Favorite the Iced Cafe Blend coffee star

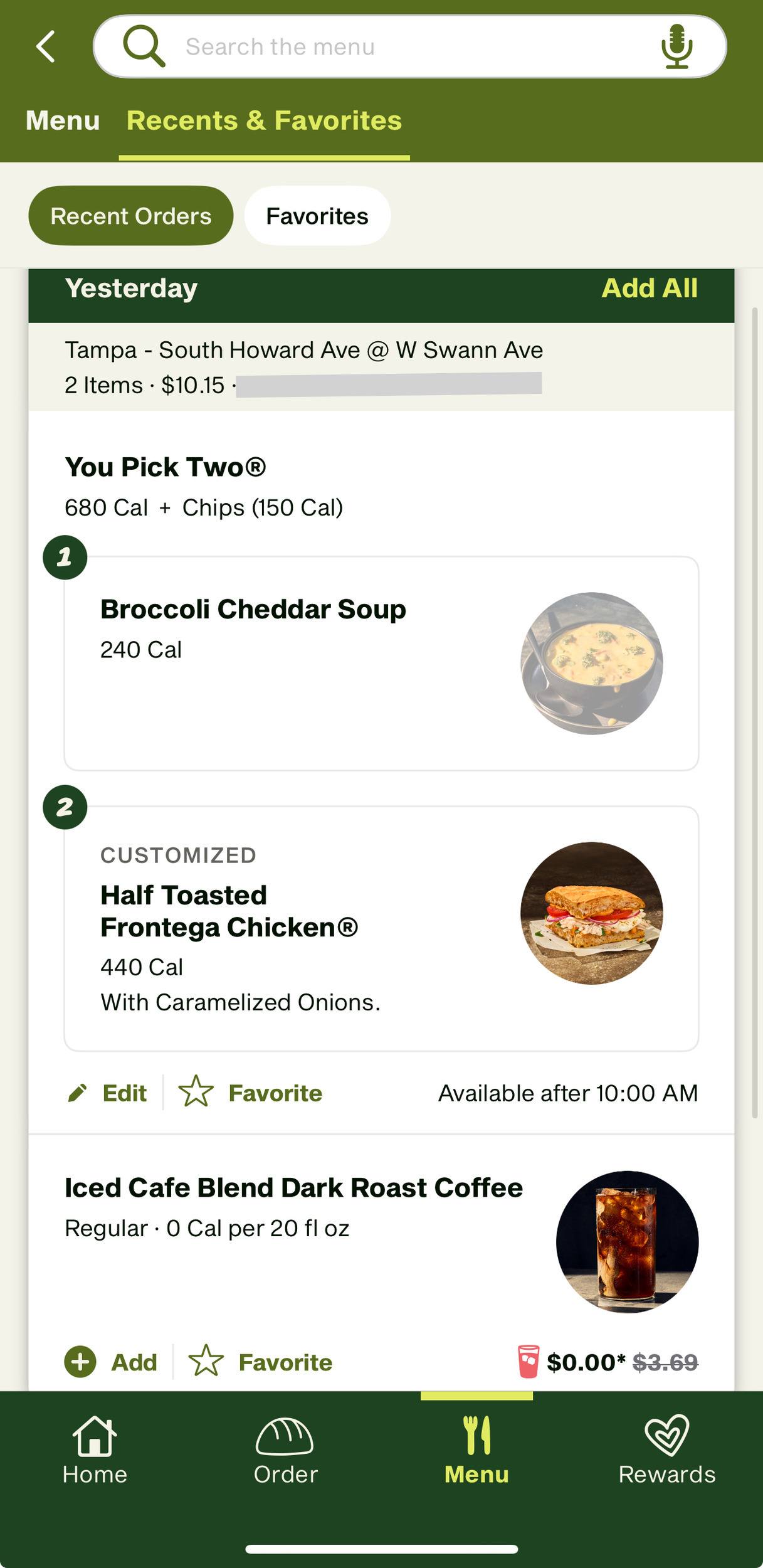click(206, 1362)
